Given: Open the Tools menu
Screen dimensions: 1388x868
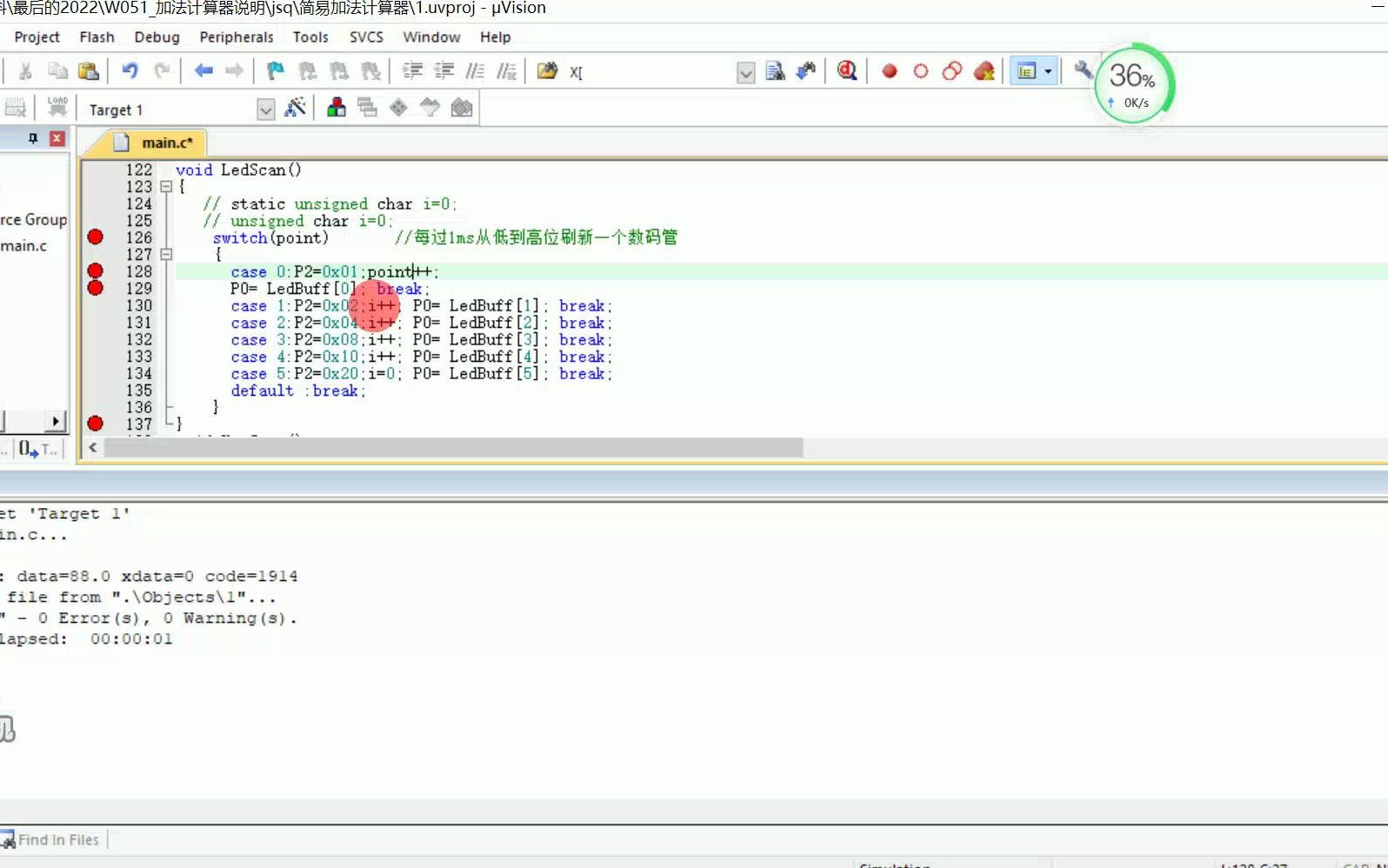Looking at the screenshot, I should pyautogui.click(x=310, y=37).
